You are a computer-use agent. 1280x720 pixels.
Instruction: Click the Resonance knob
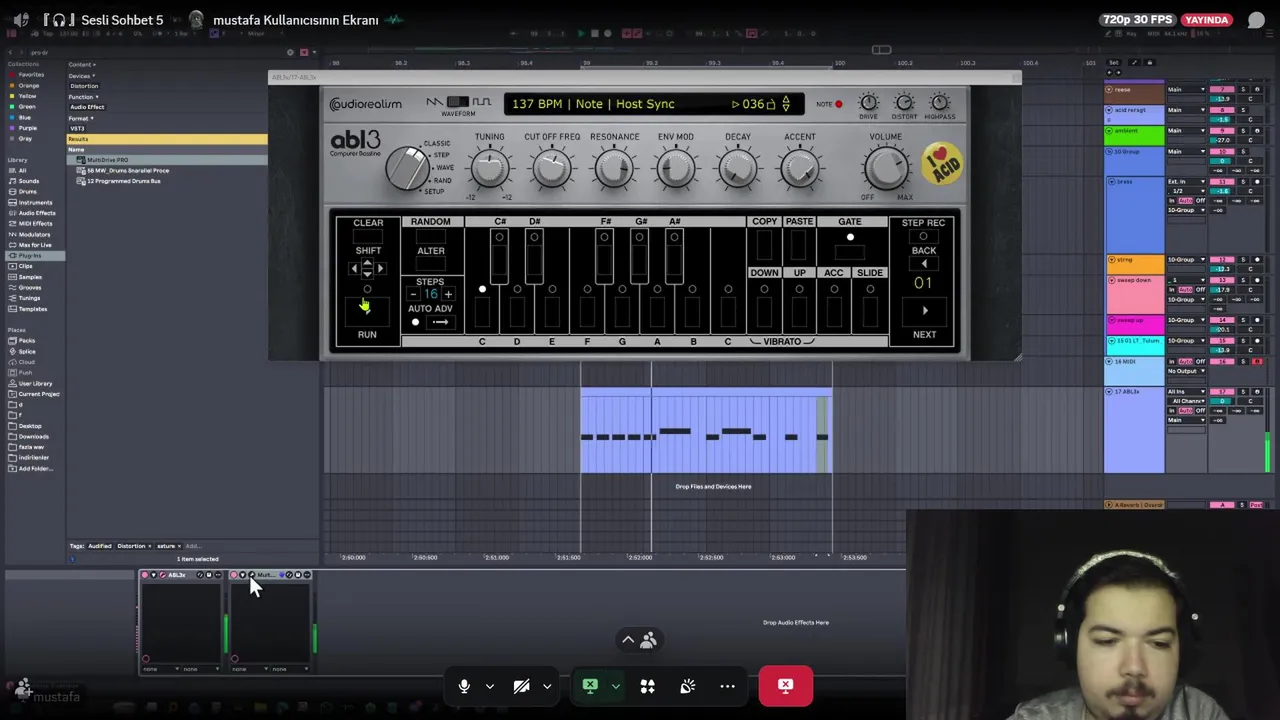coord(614,169)
